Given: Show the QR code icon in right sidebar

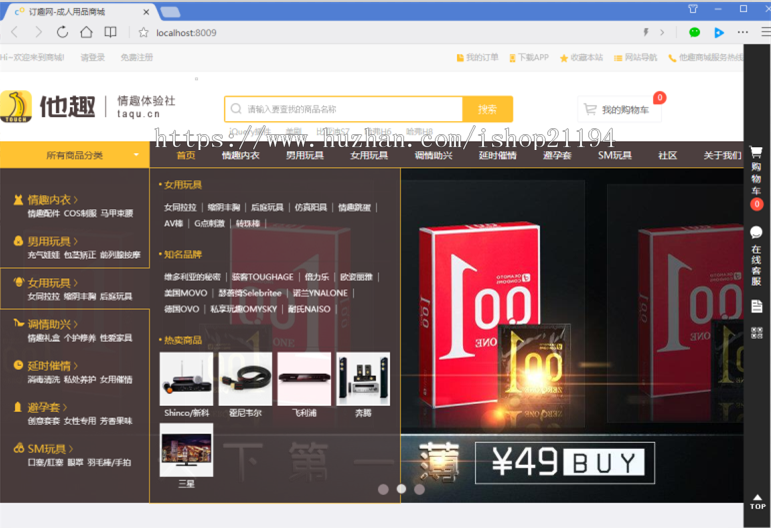Looking at the screenshot, I should 756,333.
